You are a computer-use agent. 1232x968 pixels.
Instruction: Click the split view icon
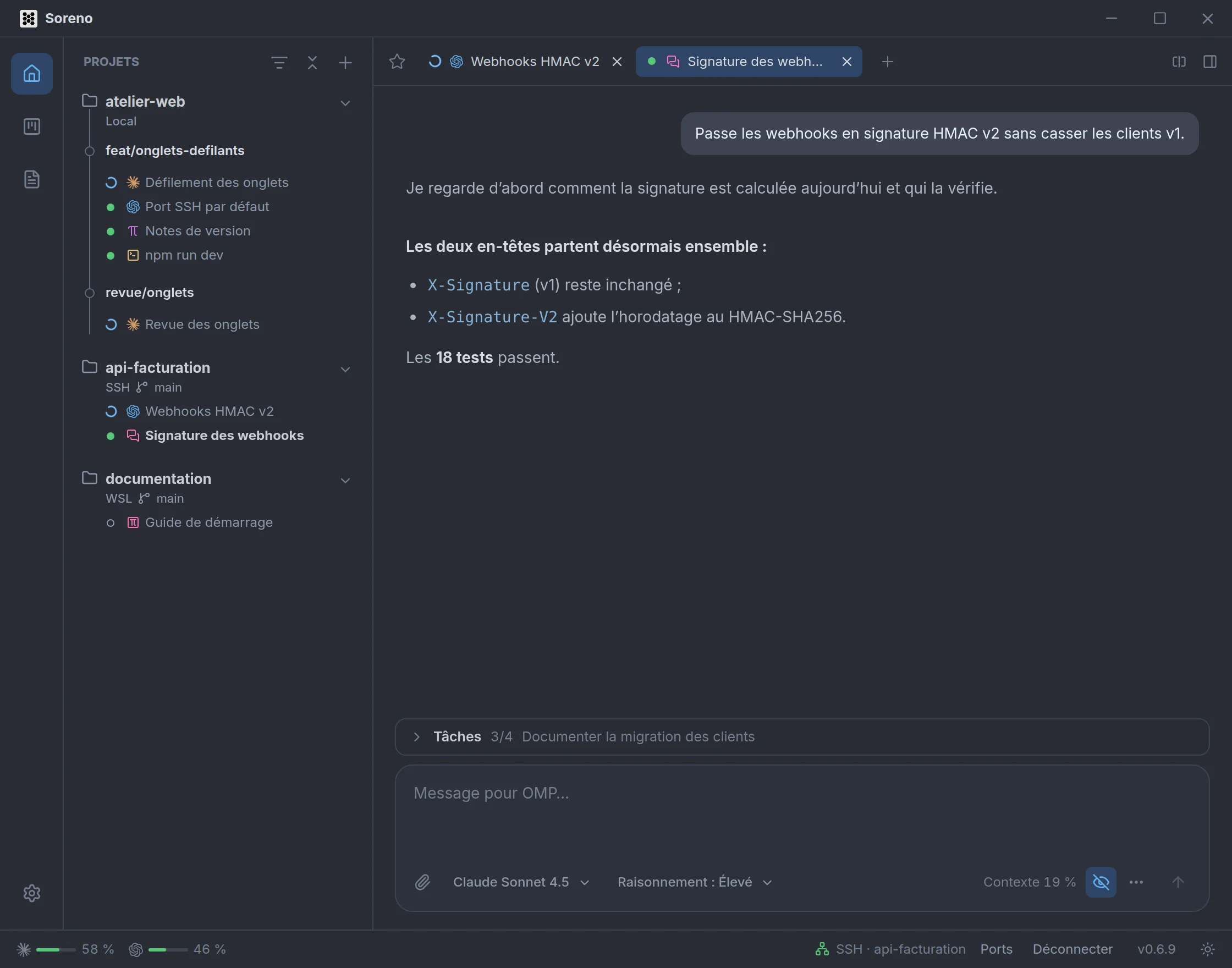pyautogui.click(x=1179, y=62)
